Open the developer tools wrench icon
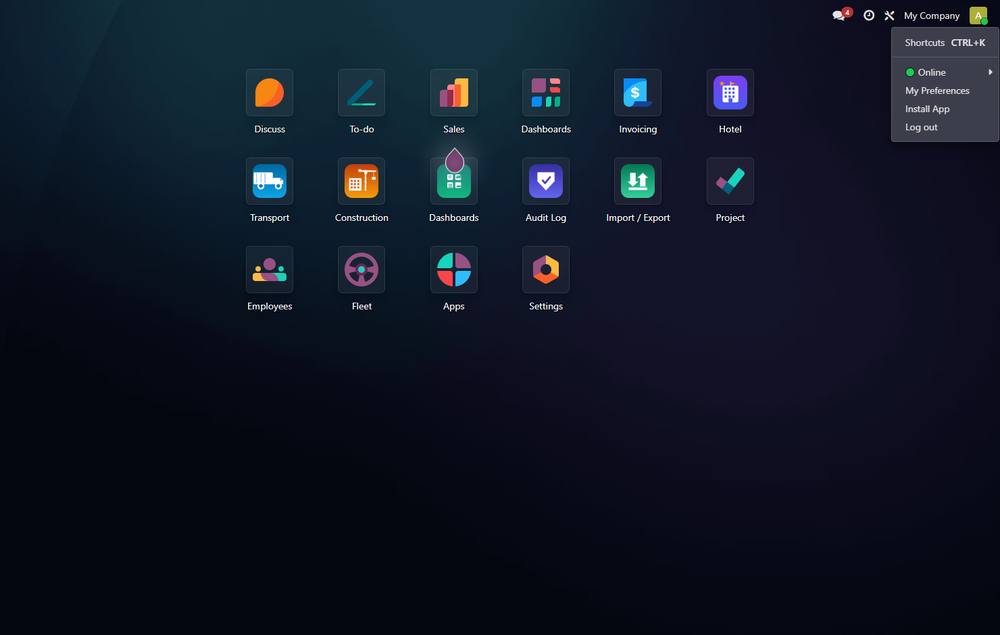This screenshot has width=1000, height=635. pos(889,15)
